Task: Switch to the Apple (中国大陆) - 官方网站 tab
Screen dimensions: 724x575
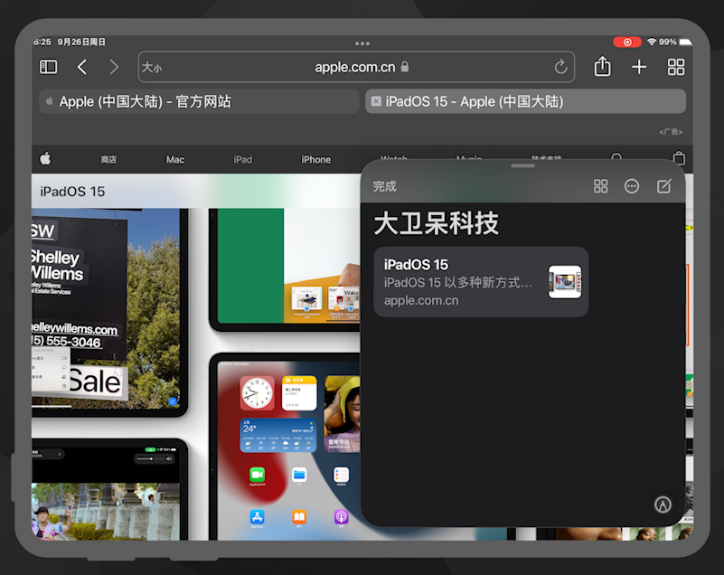Action: tap(198, 101)
